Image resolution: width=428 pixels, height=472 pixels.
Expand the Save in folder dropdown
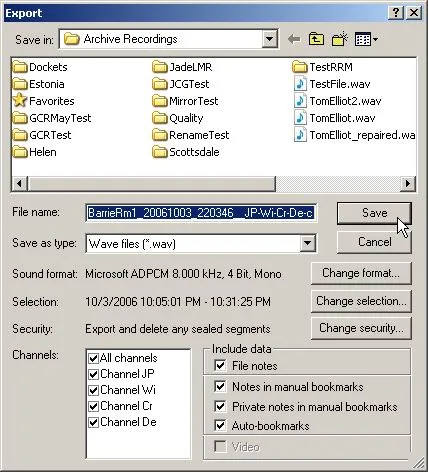(269, 39)
